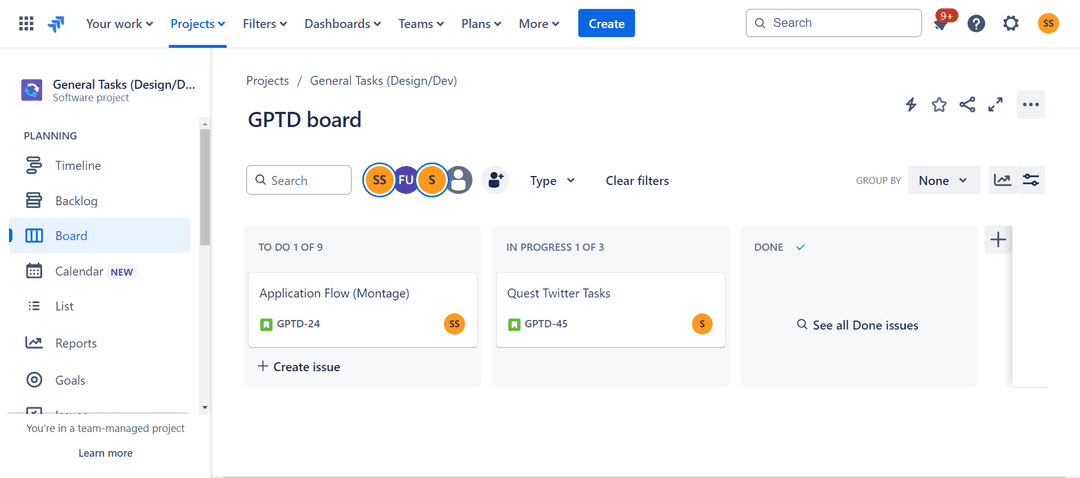Open the board insights chart icon
The width and height of the screenshot is (1080, 478).
pyautogui.click(x=1002, y=180)
